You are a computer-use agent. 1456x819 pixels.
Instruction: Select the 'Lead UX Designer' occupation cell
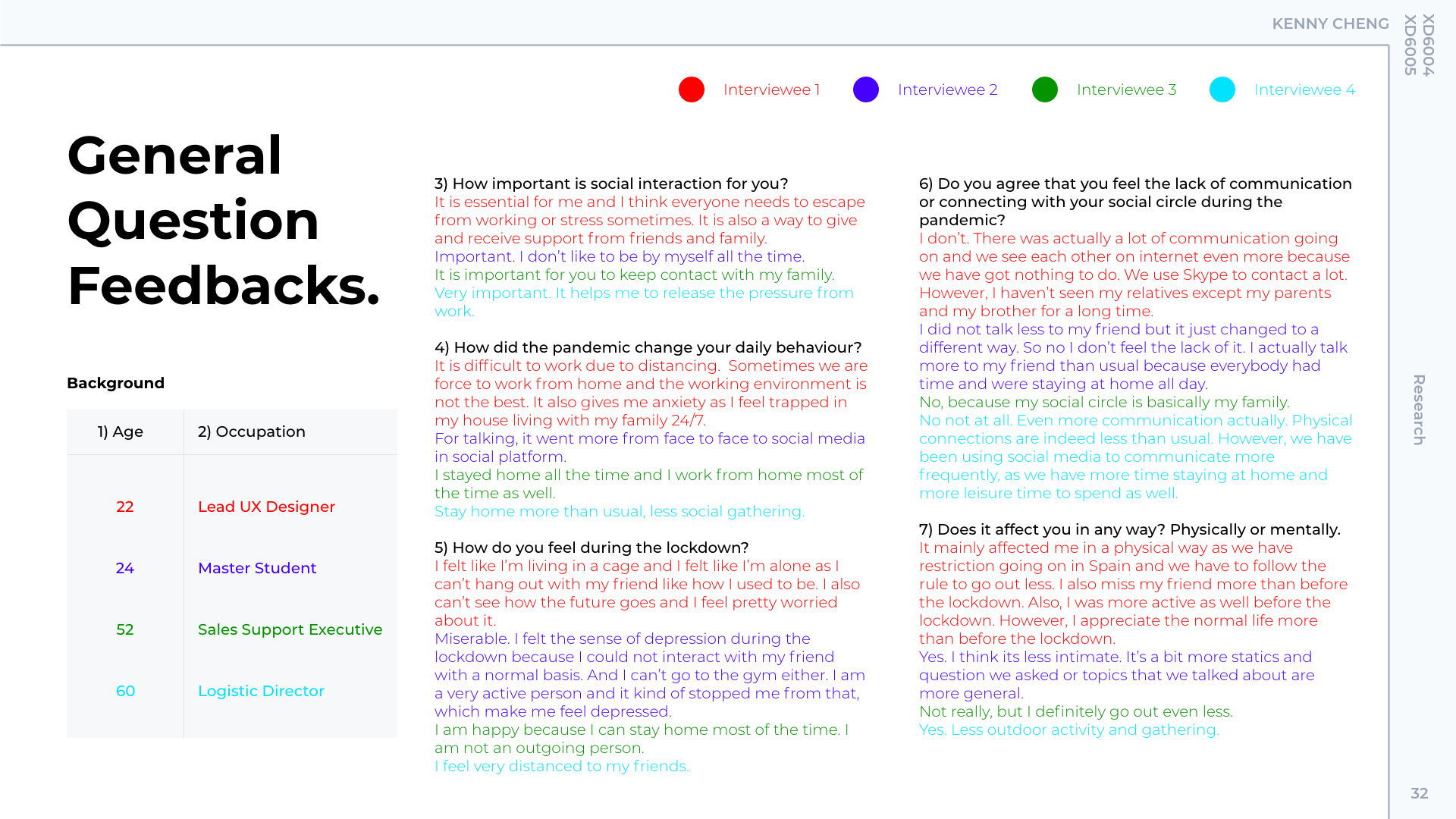tap(266, 507)
